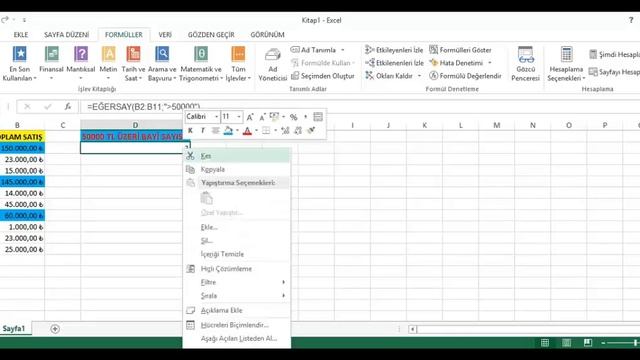This screenshot has height=360, width=640.
Task: Open the Tüm İşlevler menu
Action: pyautogui.click(x=238, y=64)
